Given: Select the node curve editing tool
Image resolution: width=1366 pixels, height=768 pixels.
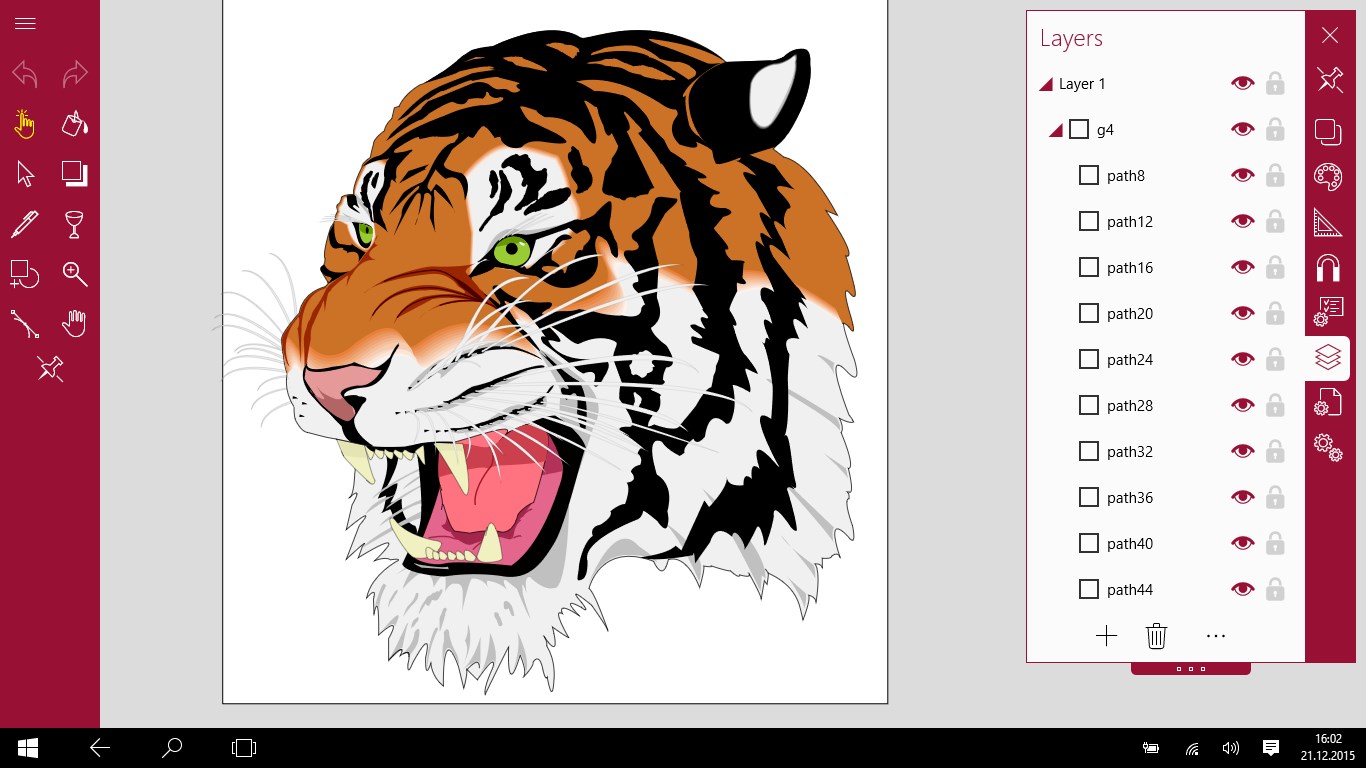Looking at the screenshot, I should click(25, 323).
